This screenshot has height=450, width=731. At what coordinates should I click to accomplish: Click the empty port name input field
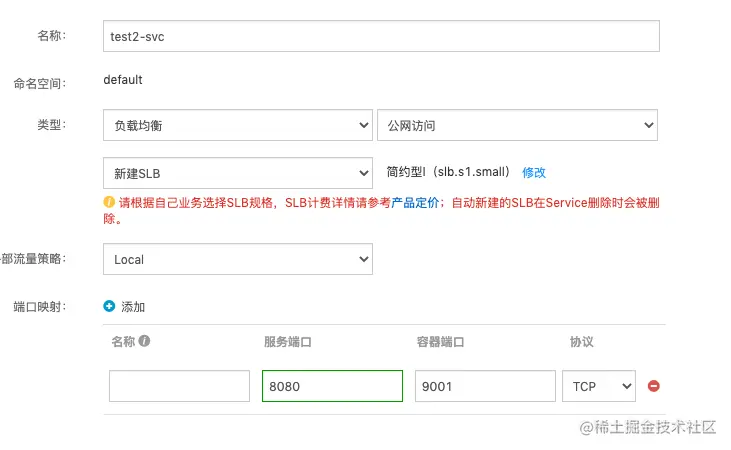click(x=179, y=386)
